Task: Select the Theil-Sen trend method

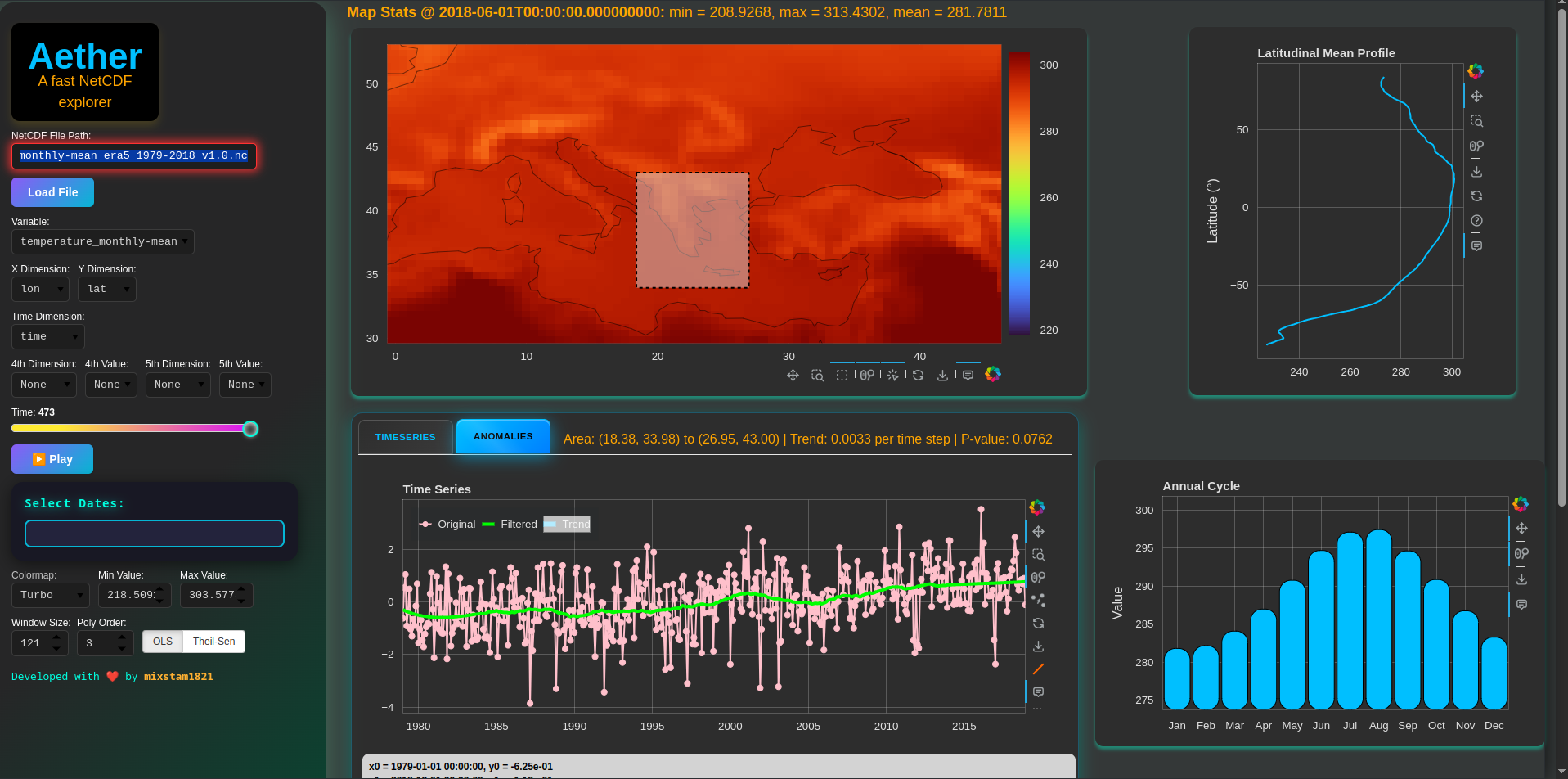Action: (213, 642)
